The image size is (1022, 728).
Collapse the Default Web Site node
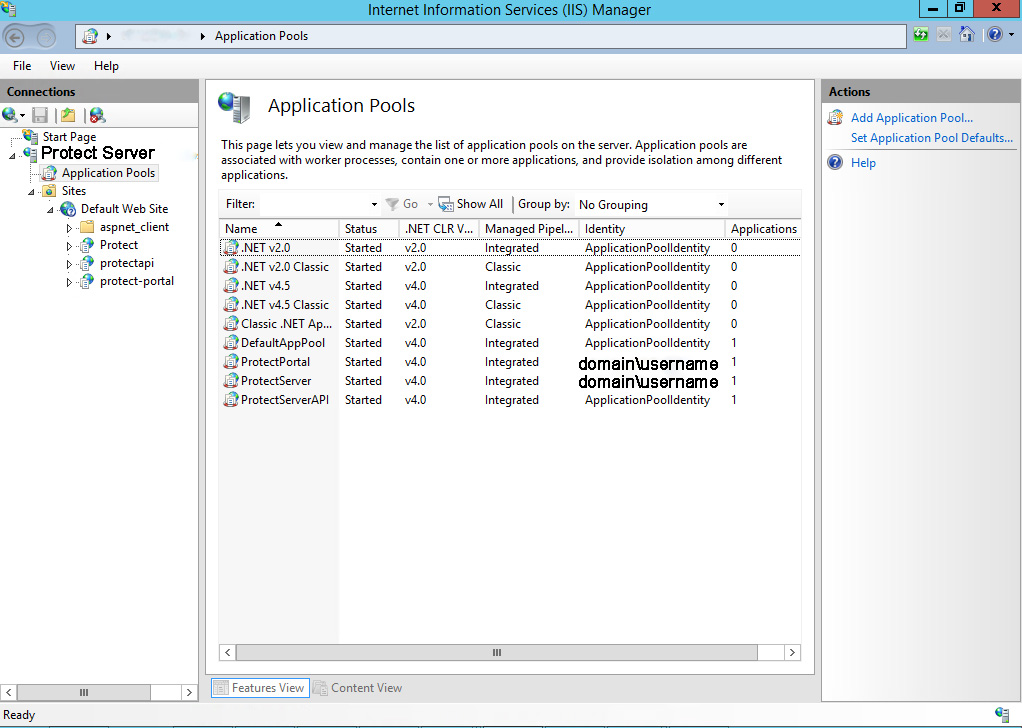(50, 210)
